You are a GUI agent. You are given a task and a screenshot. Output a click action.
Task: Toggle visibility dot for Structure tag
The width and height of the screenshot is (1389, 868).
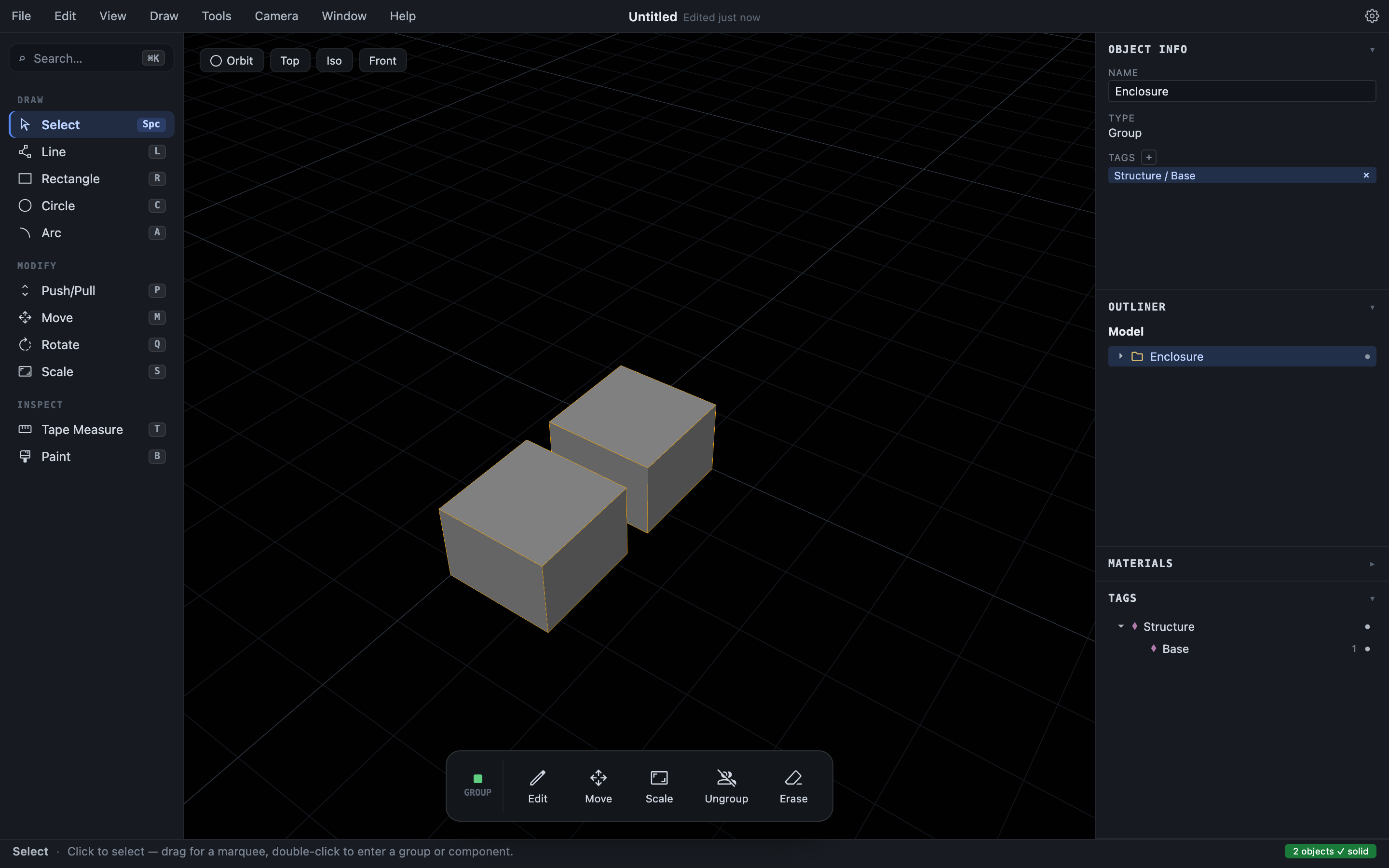(x=1367, y=627)
